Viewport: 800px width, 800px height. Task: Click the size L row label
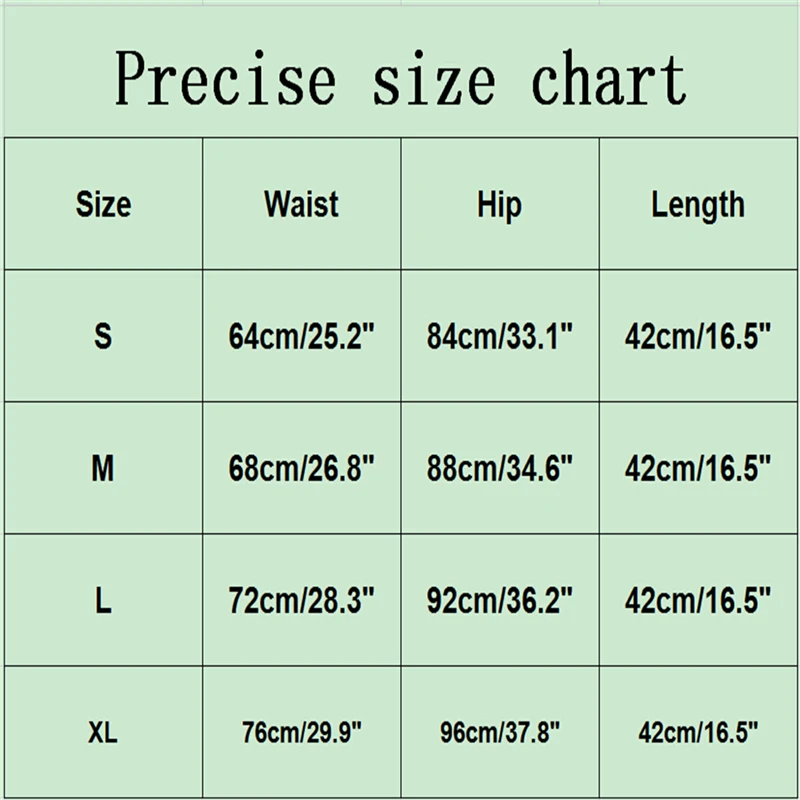point(103,600)
